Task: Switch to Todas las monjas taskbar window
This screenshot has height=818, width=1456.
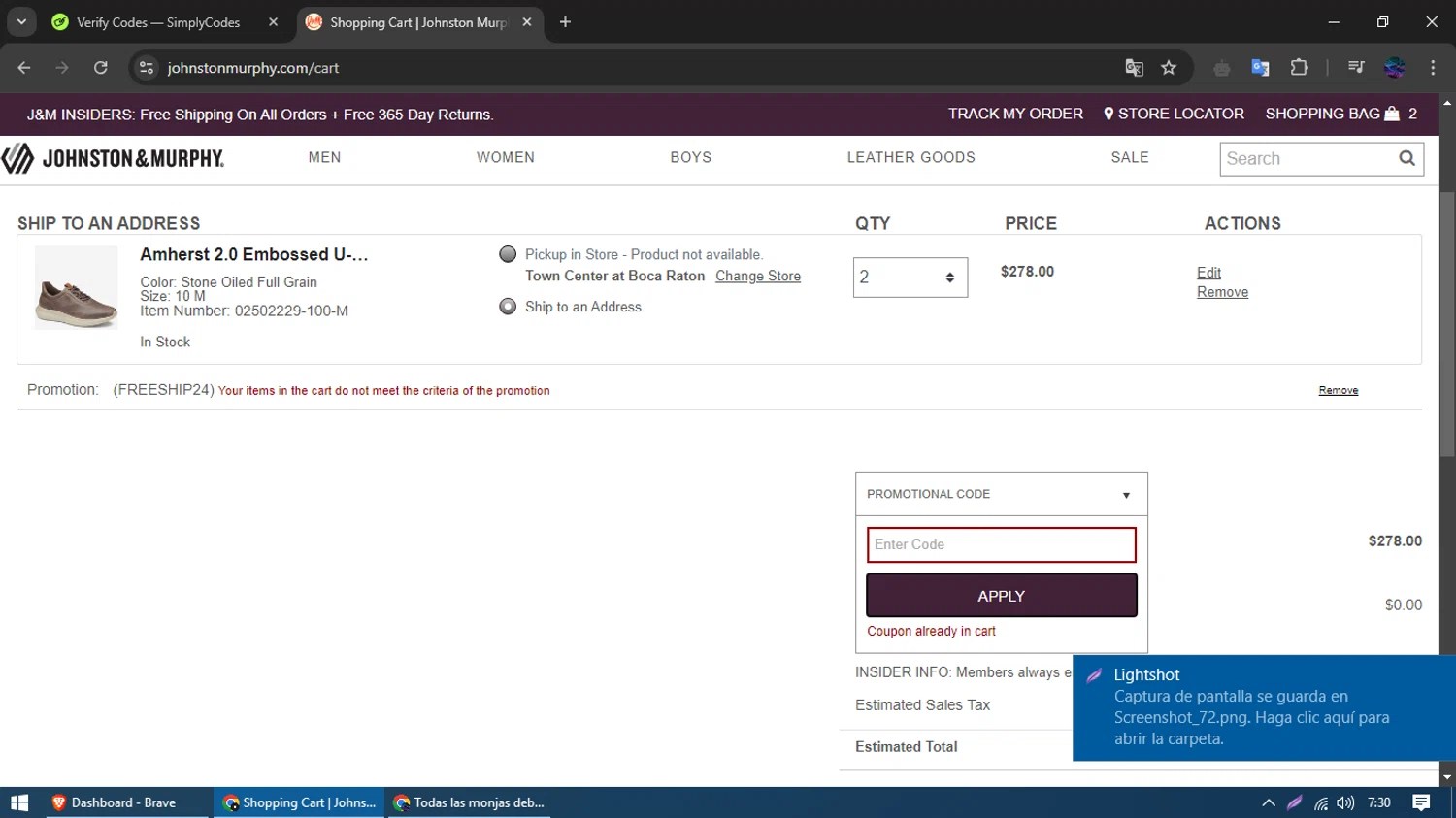Action: tap(469, 802)
